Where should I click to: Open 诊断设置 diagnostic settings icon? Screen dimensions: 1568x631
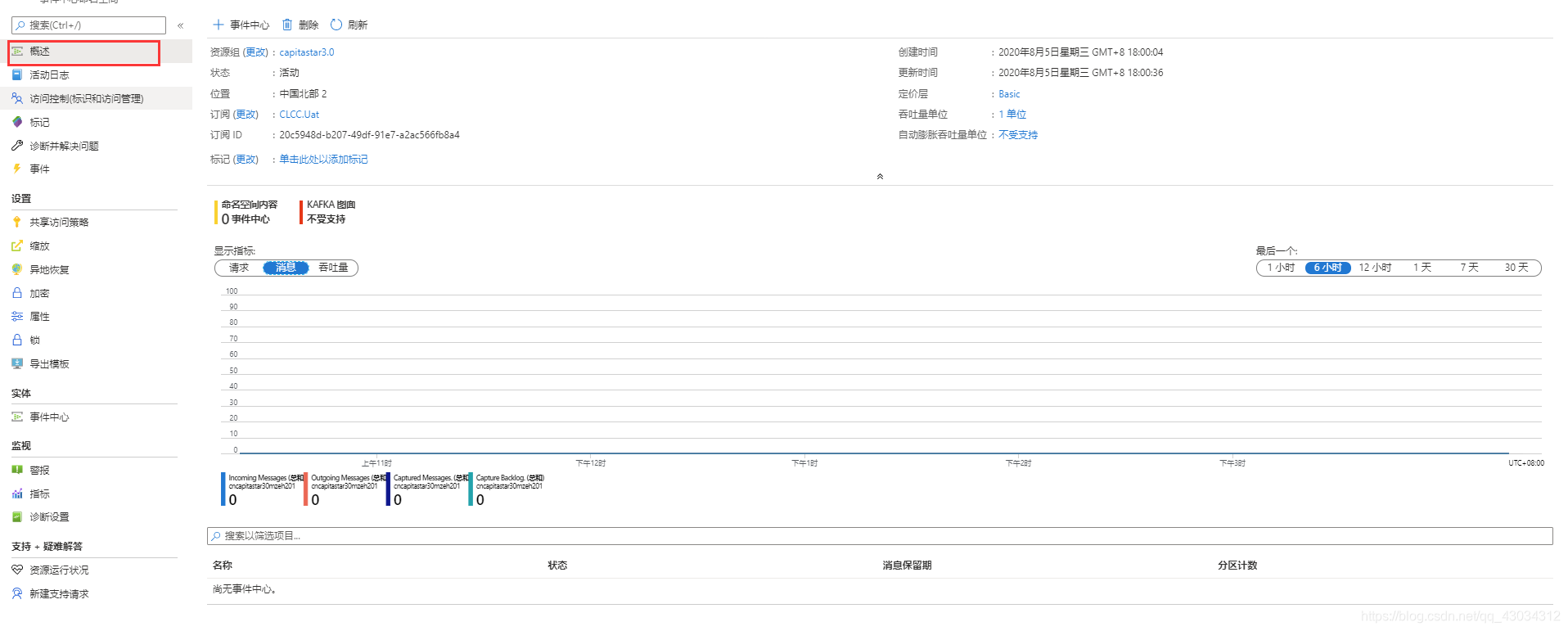(x=17, y=516)
